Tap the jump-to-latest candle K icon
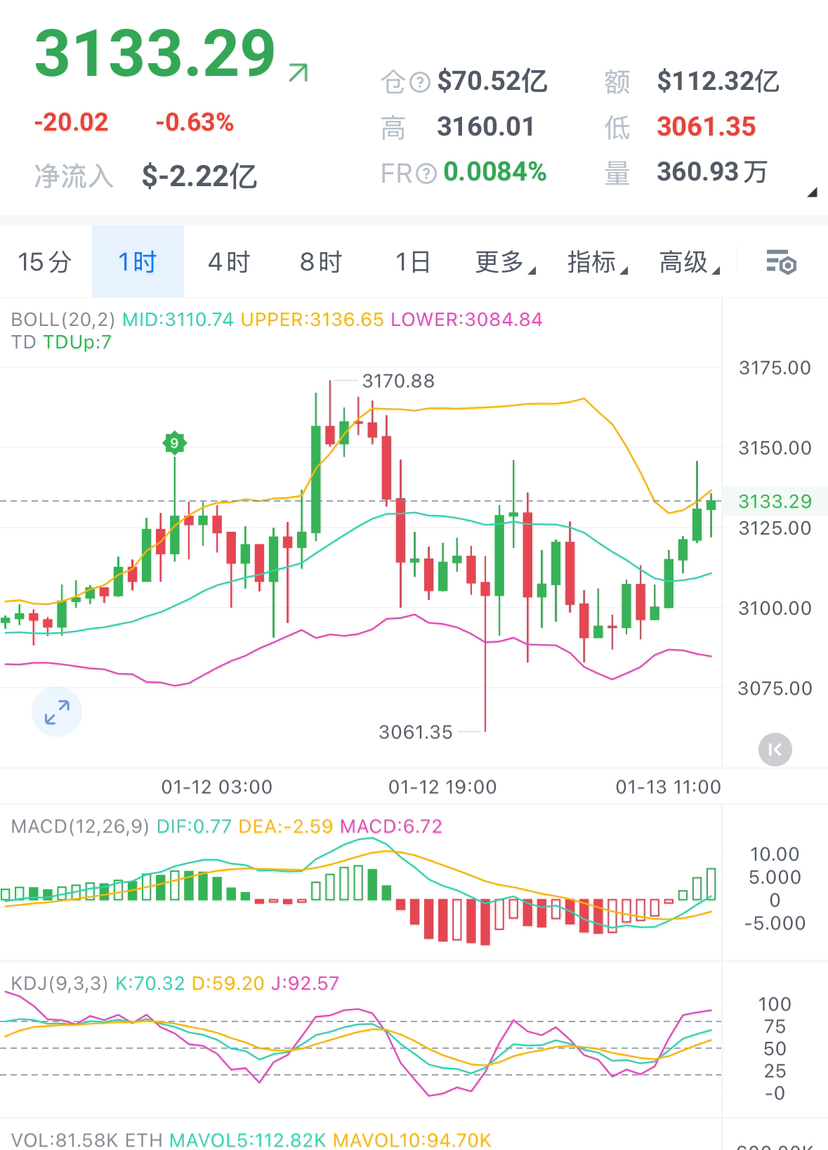The width and height of the screenshot is (828, 1150). click(775, 749)
